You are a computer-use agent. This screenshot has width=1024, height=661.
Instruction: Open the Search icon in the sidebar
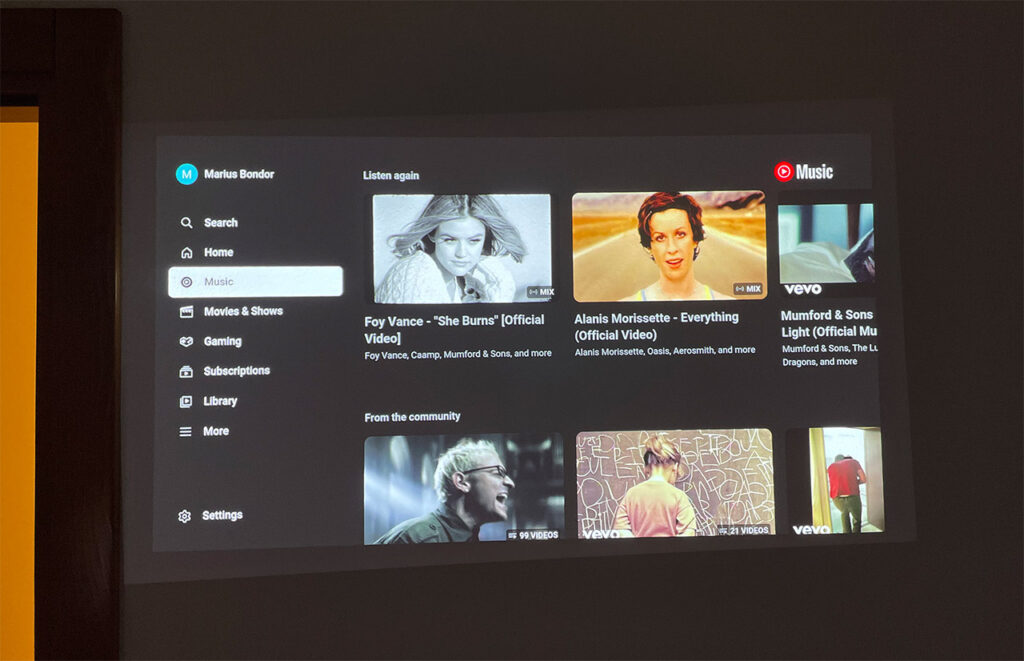186,222
